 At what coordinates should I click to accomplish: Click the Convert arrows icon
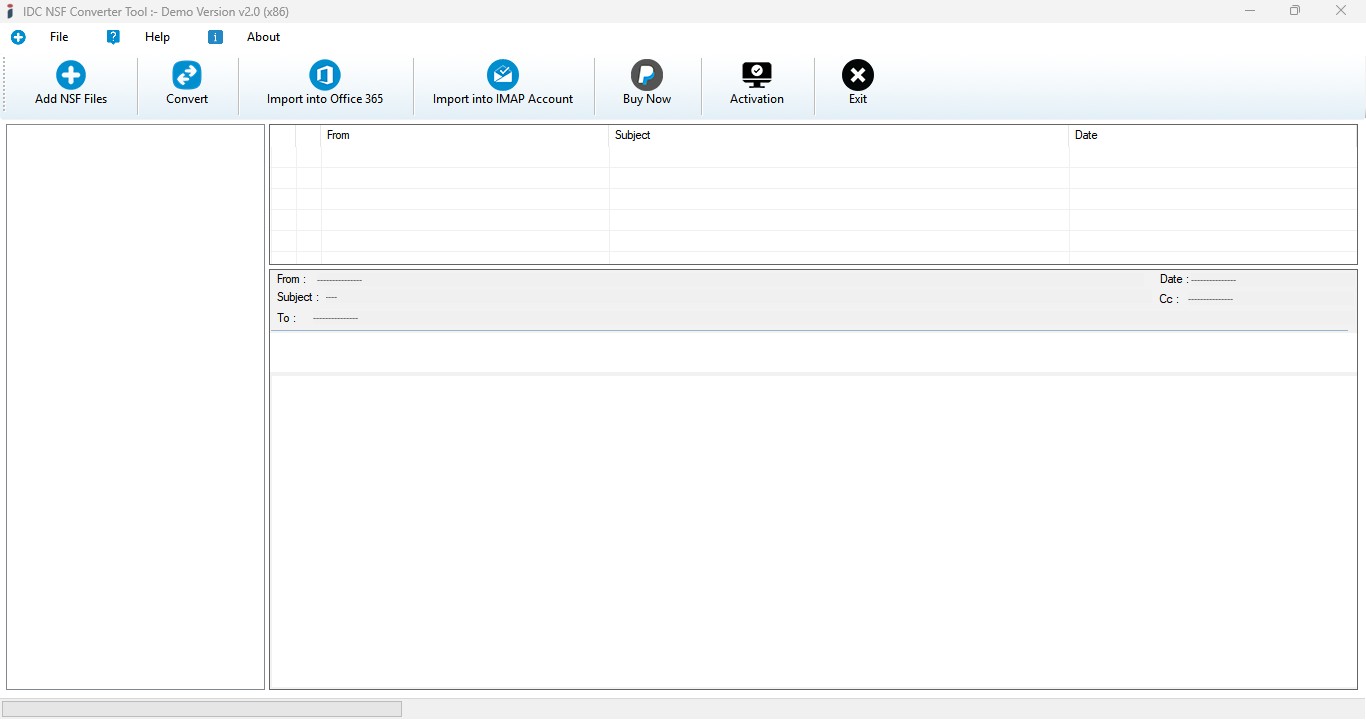(x=187, y=75)
